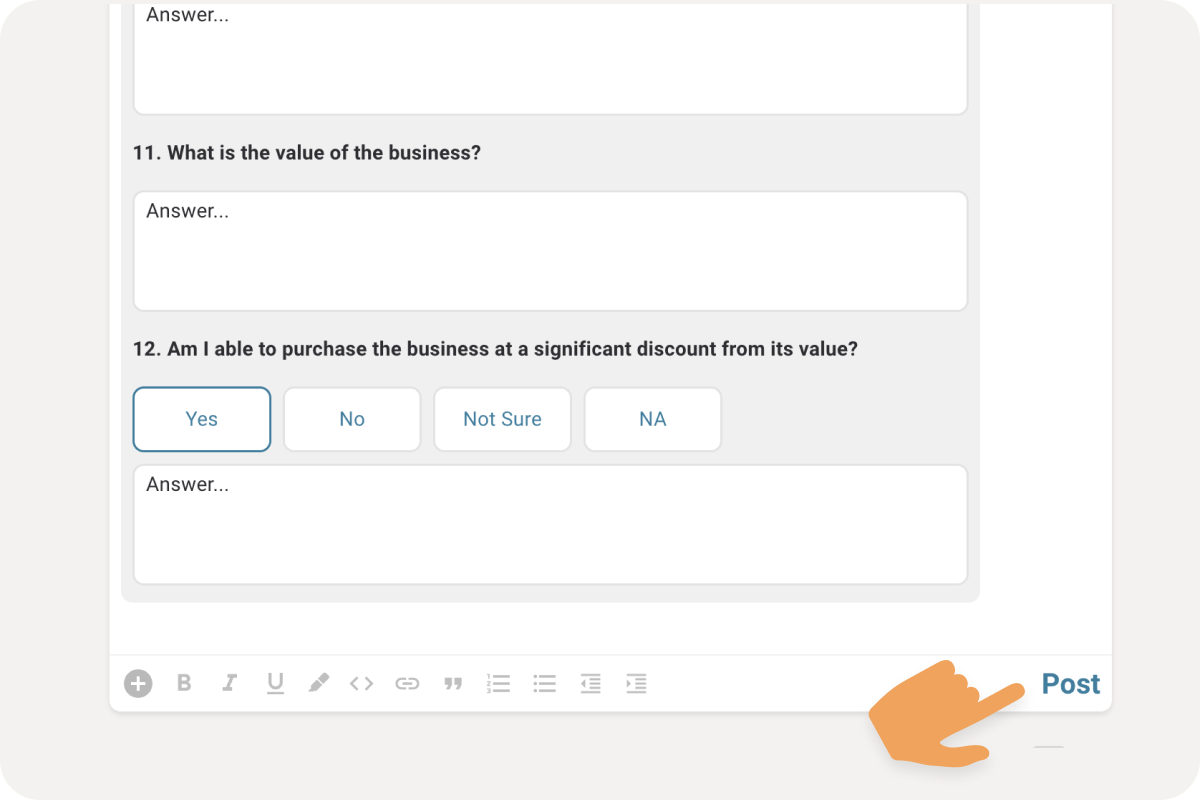Select the highlighter marker tool
This screenshot has width=1200, height=800.
(x=318, y=683)
